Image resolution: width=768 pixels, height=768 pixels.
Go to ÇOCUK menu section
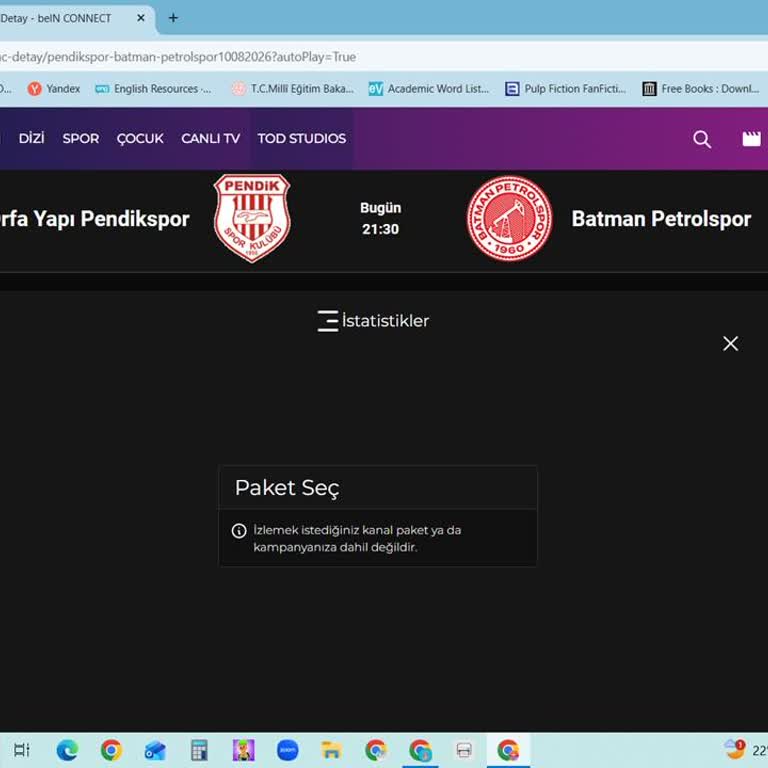pos(140,139)
